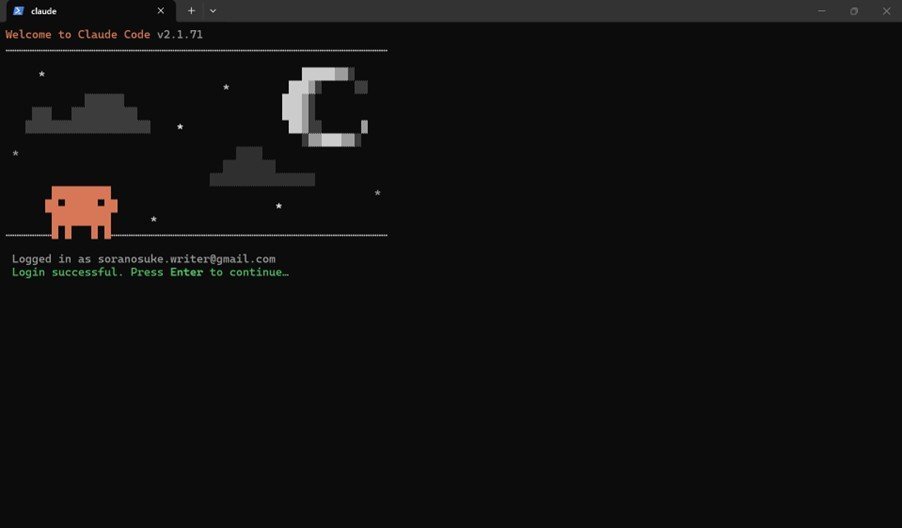Select the claude terminal tab

pyautogui.click(x=89, y=11)
